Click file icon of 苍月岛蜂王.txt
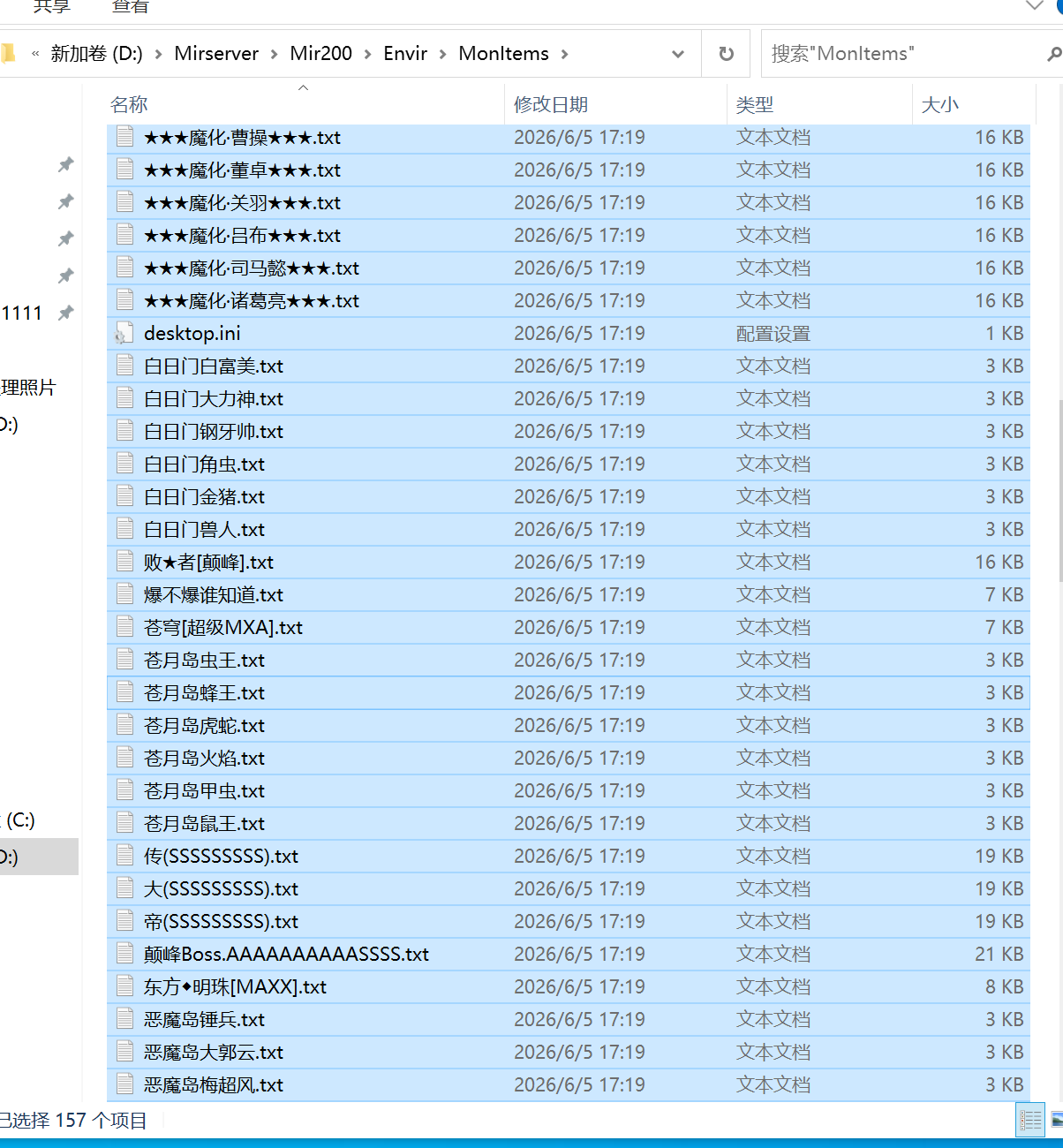1063x1148 pixels. point(125,692)
